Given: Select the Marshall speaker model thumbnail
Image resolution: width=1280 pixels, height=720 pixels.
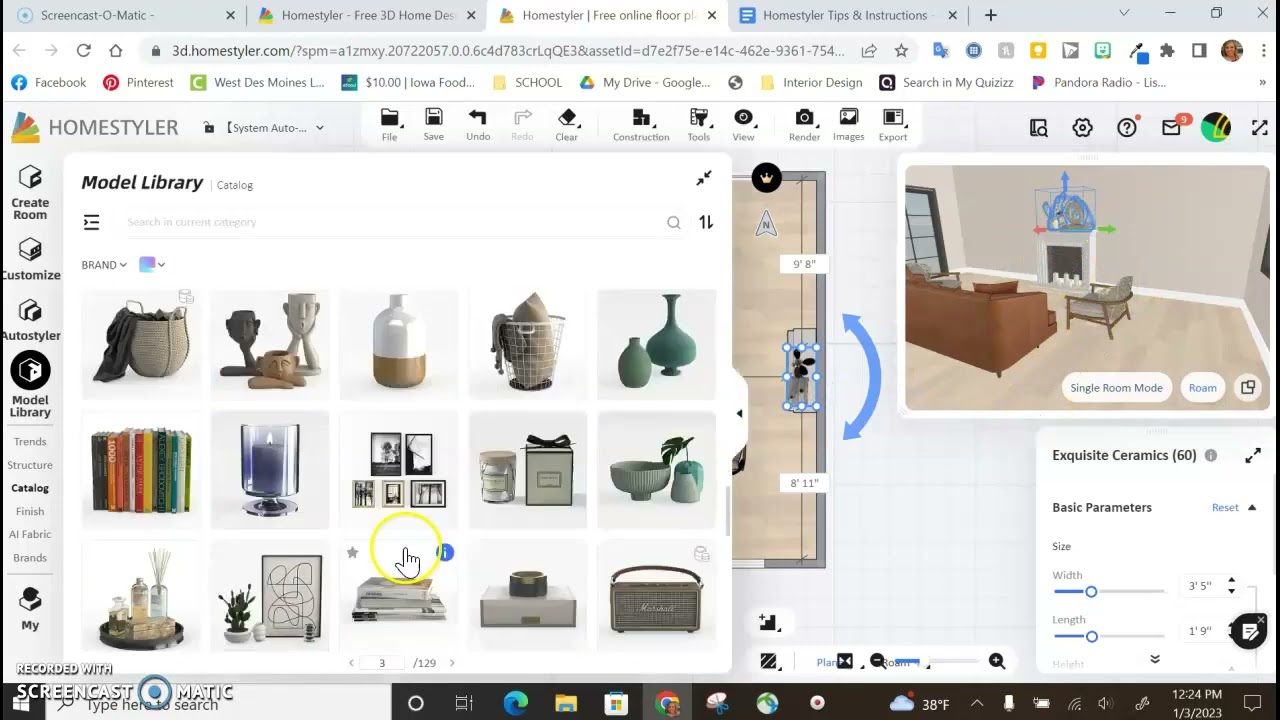Looking at the screenshot, I should (657, 597).
